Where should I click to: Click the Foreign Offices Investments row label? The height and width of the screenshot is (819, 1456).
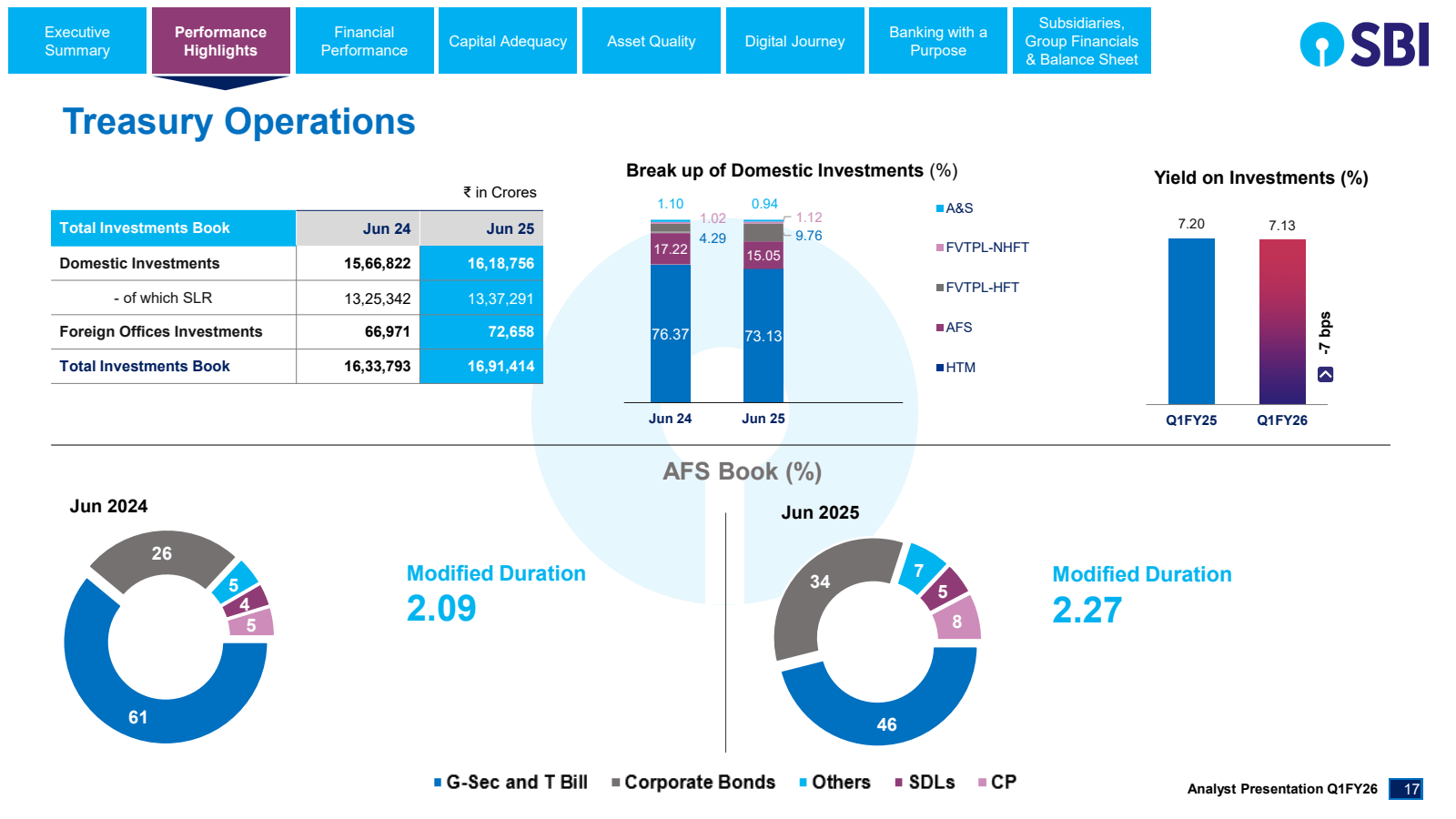(x=161, y=331)
